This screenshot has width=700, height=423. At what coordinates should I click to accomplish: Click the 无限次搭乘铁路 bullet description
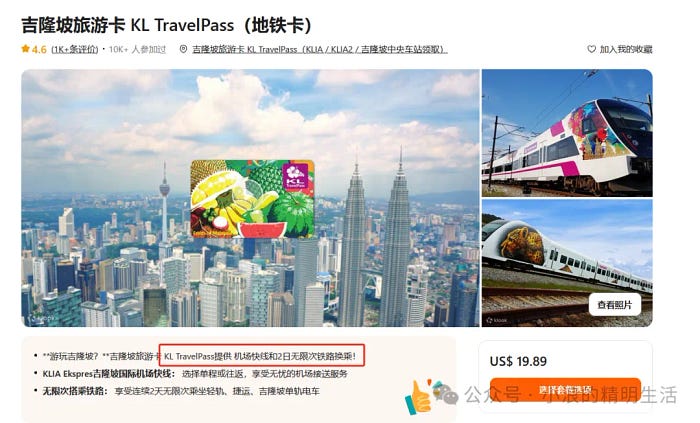[x=181, y=391]
